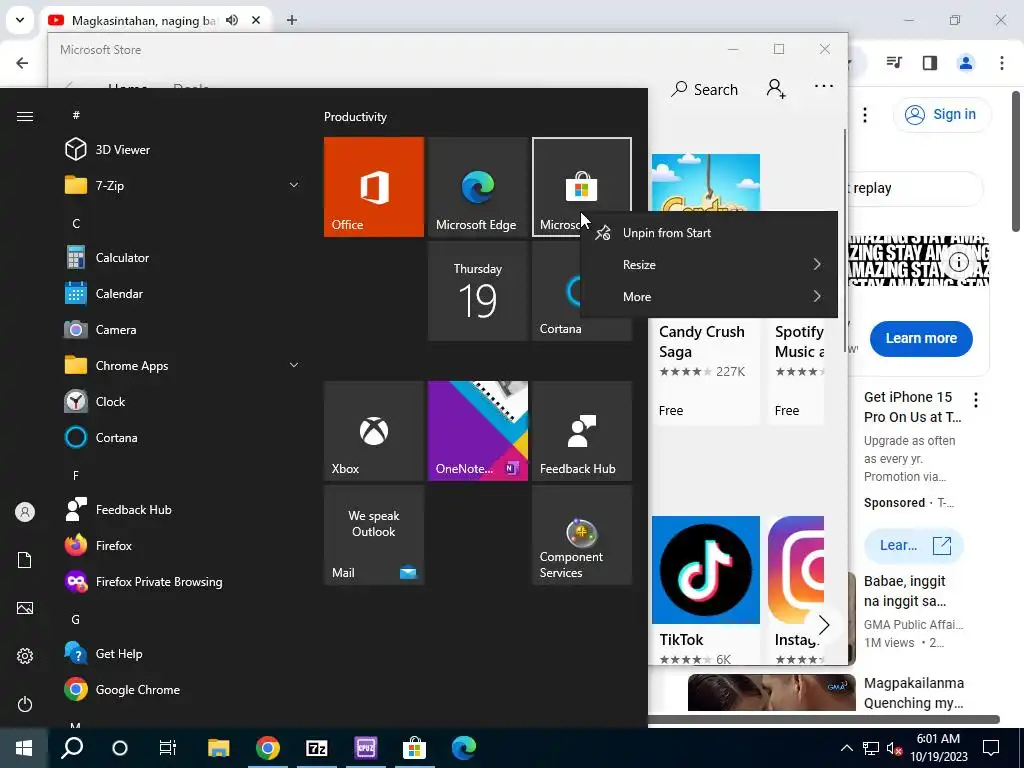Image resolution: width=1024 pixels, height=768 pixels.
Task: Open a new Chrome tab
Action: point(292,20)
